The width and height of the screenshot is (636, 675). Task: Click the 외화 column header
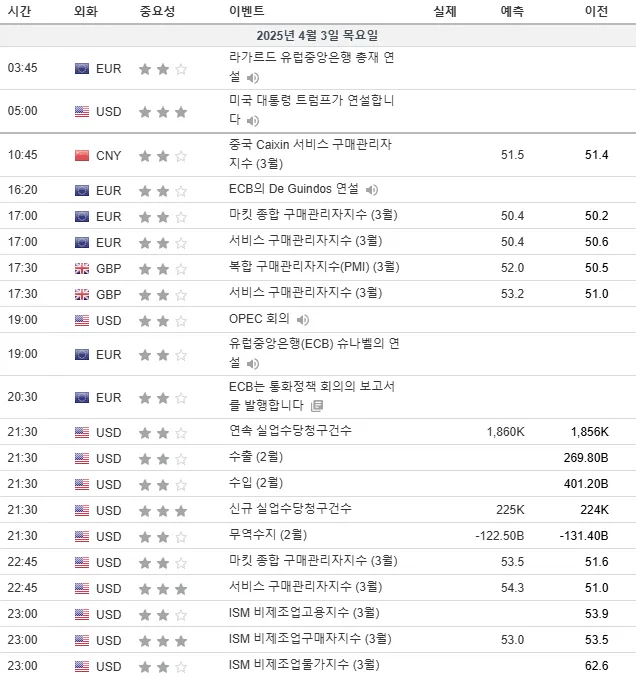tap(86, 11)
